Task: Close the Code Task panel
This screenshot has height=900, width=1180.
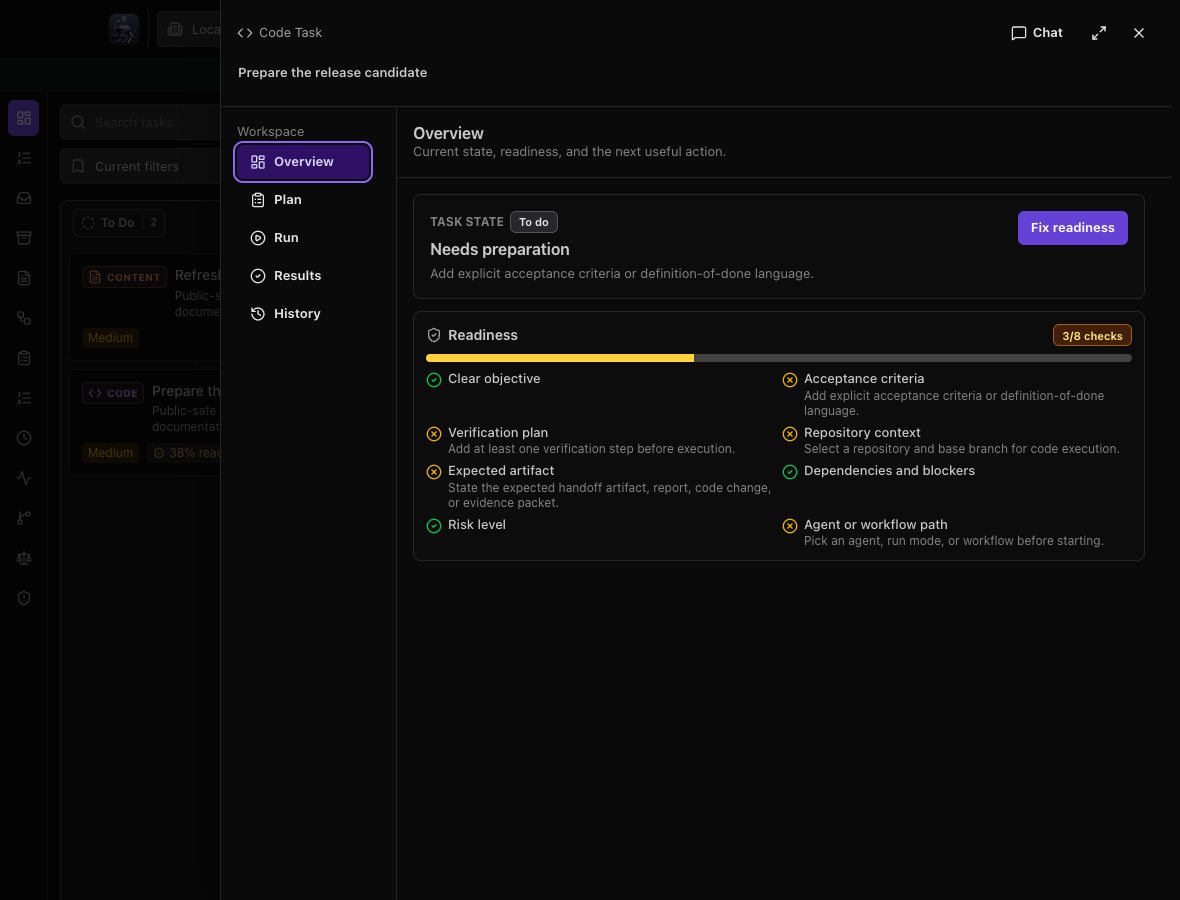Action: [1139, 33]
